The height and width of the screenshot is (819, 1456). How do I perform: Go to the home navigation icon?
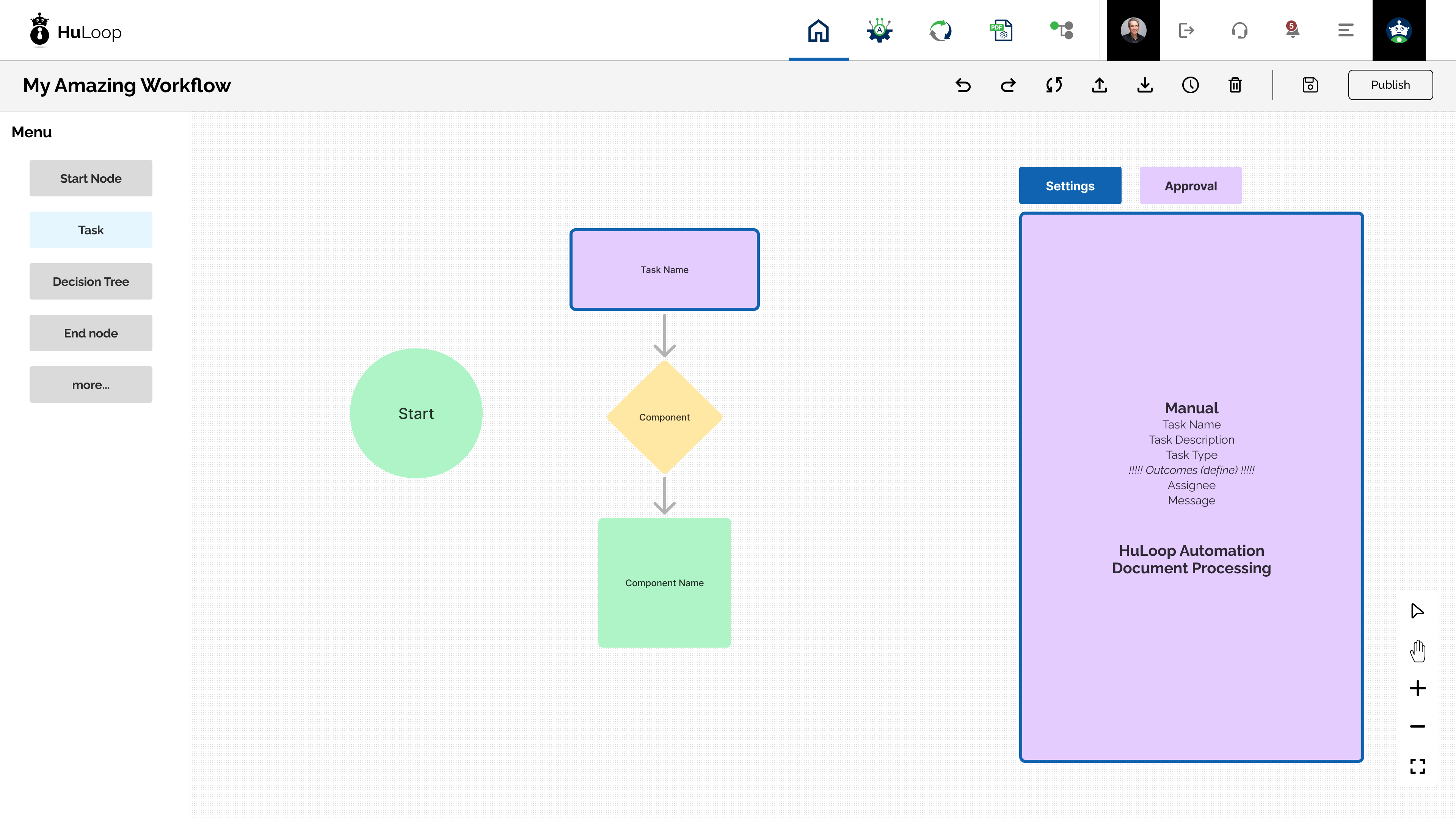tap(819, 30)
